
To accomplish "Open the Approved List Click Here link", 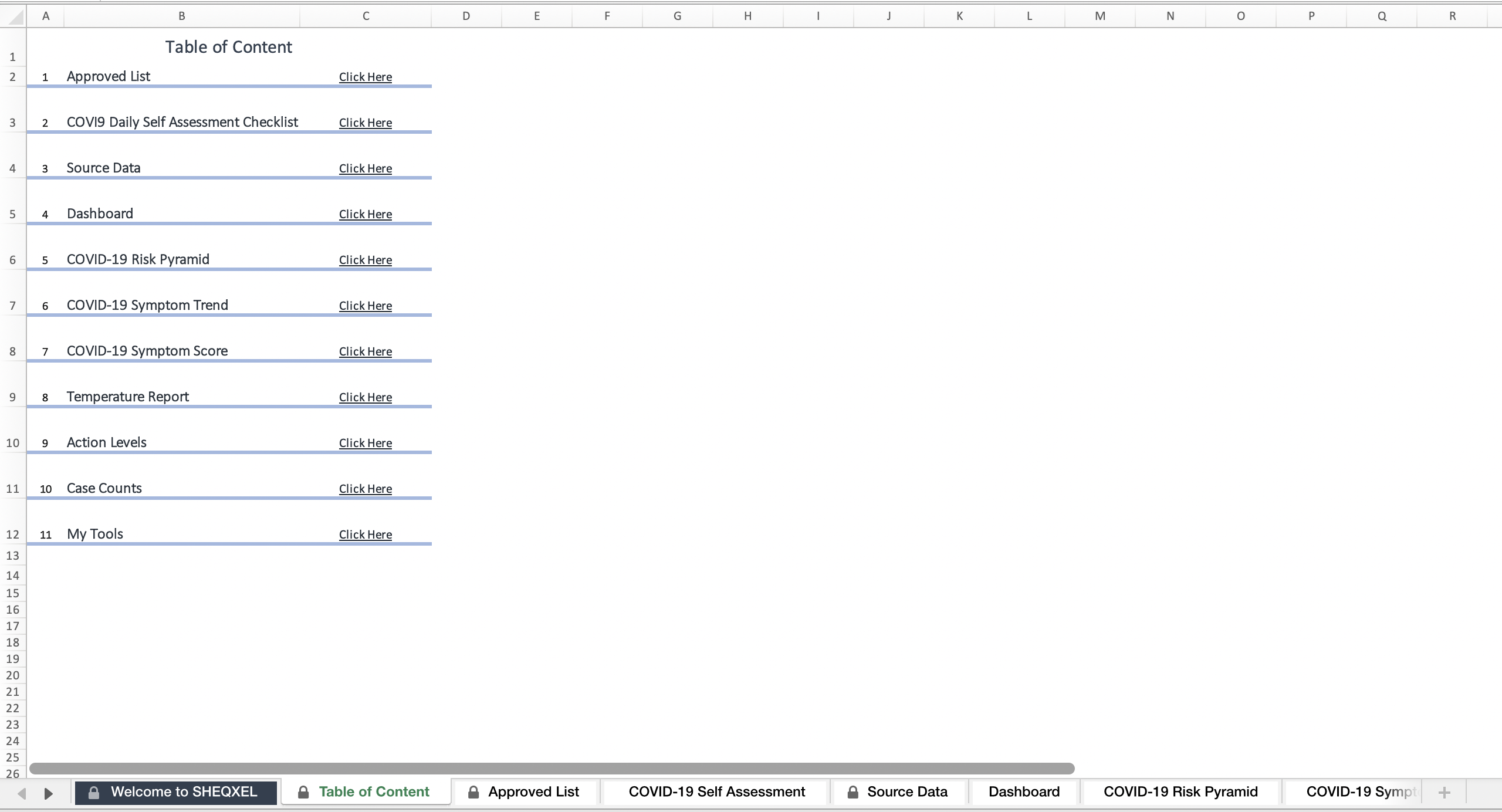I will 366,77.
